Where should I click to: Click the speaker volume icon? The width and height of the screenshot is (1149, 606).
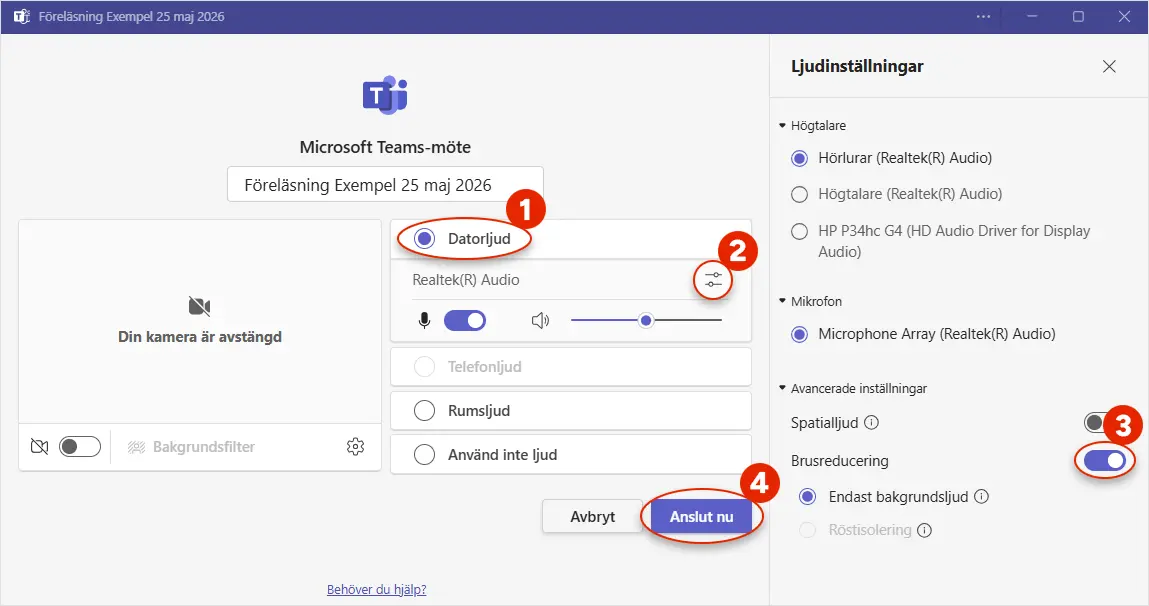(x=540, y=320)
